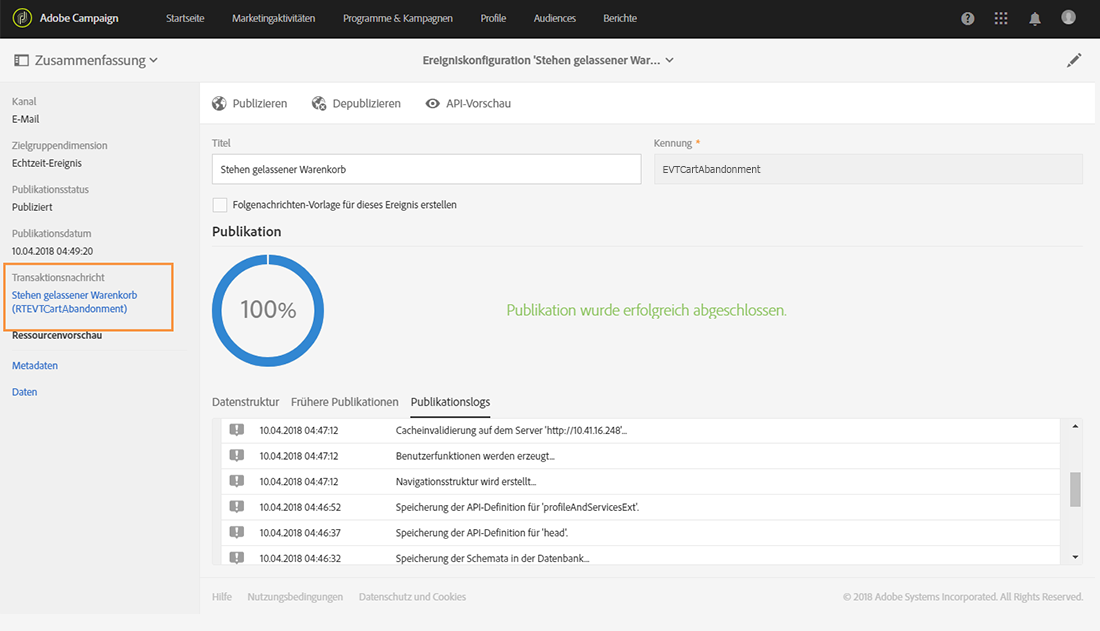Click log icon for 'head' API-Definition row
1100x631 pixels.
click(237, 532)
